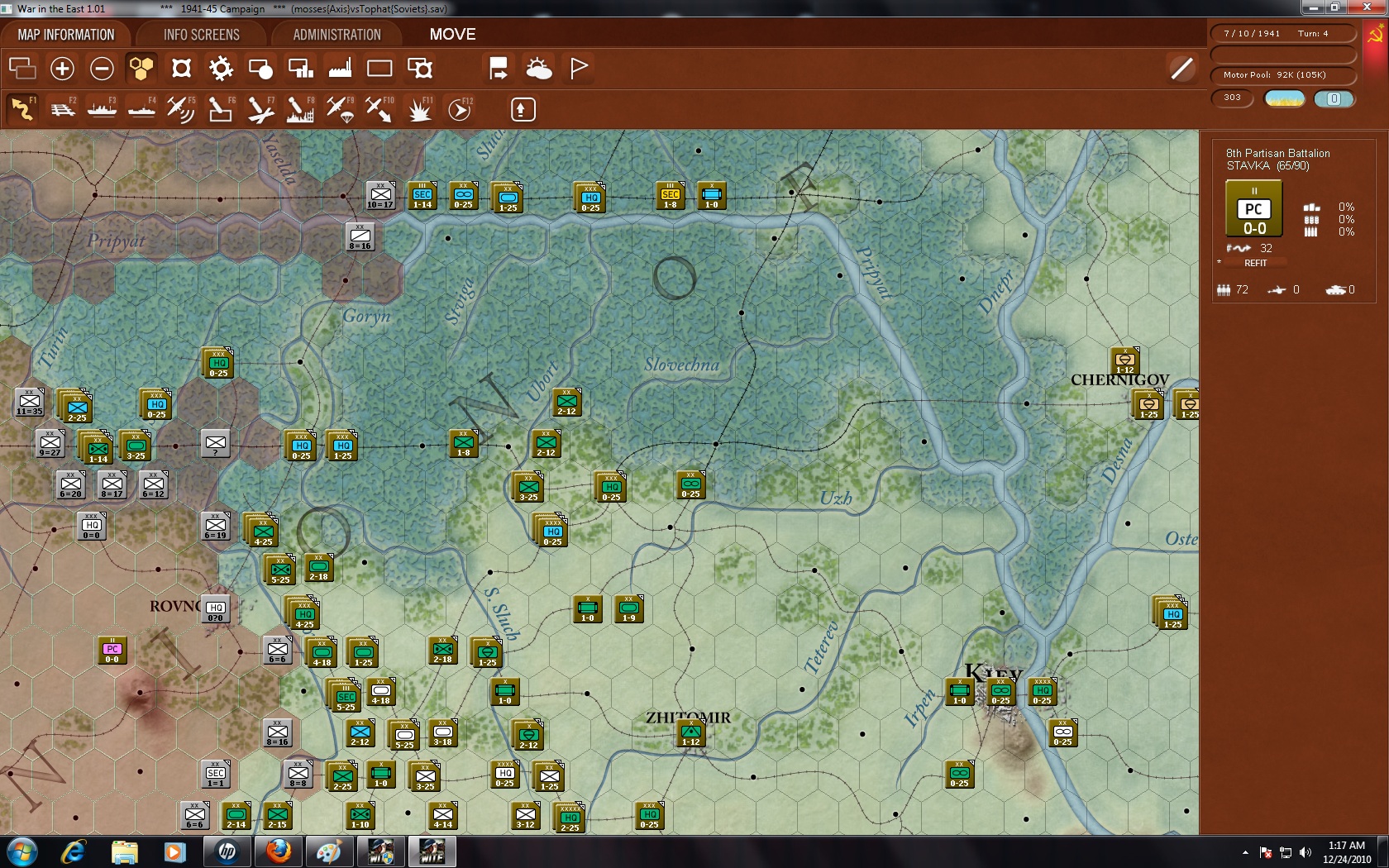Toggle the rectangle-with-gear map overlay icon
The image size is (1389, 868).
[x=419, y=68]
